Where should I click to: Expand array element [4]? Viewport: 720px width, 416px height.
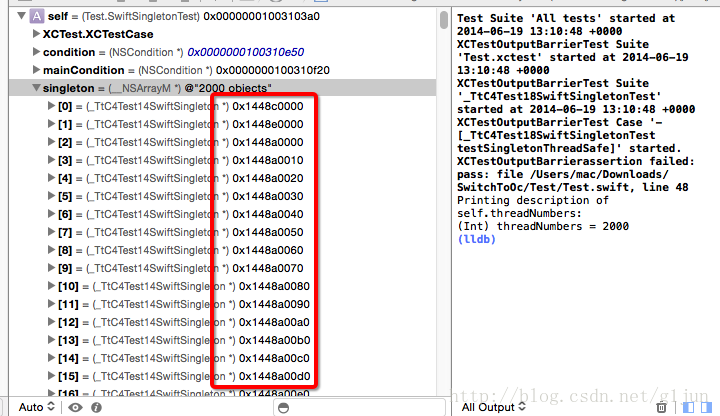click(x=51, y=177)
